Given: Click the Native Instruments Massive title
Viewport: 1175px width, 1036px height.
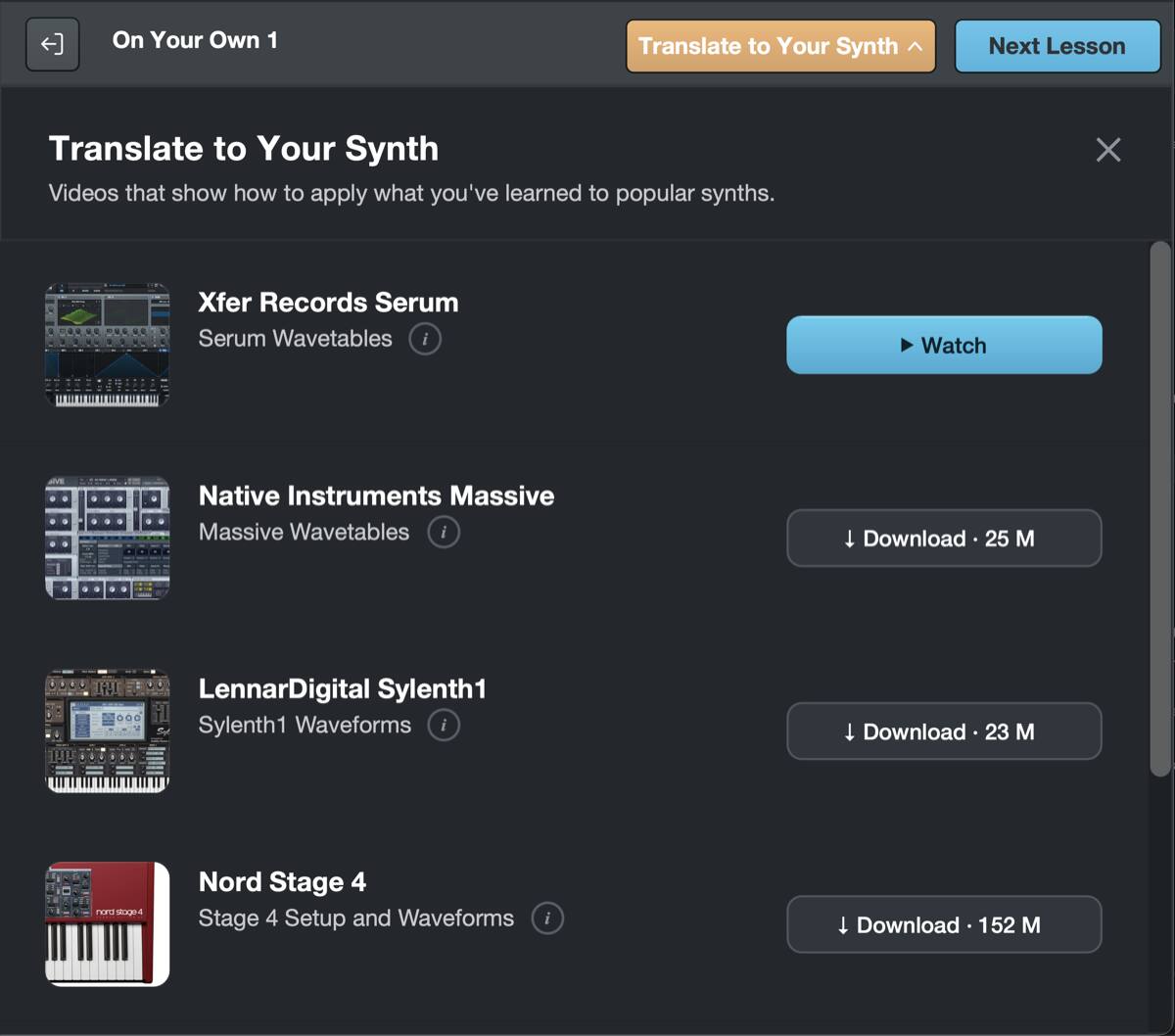Looking at the screenshot, I should coord(376,495).
